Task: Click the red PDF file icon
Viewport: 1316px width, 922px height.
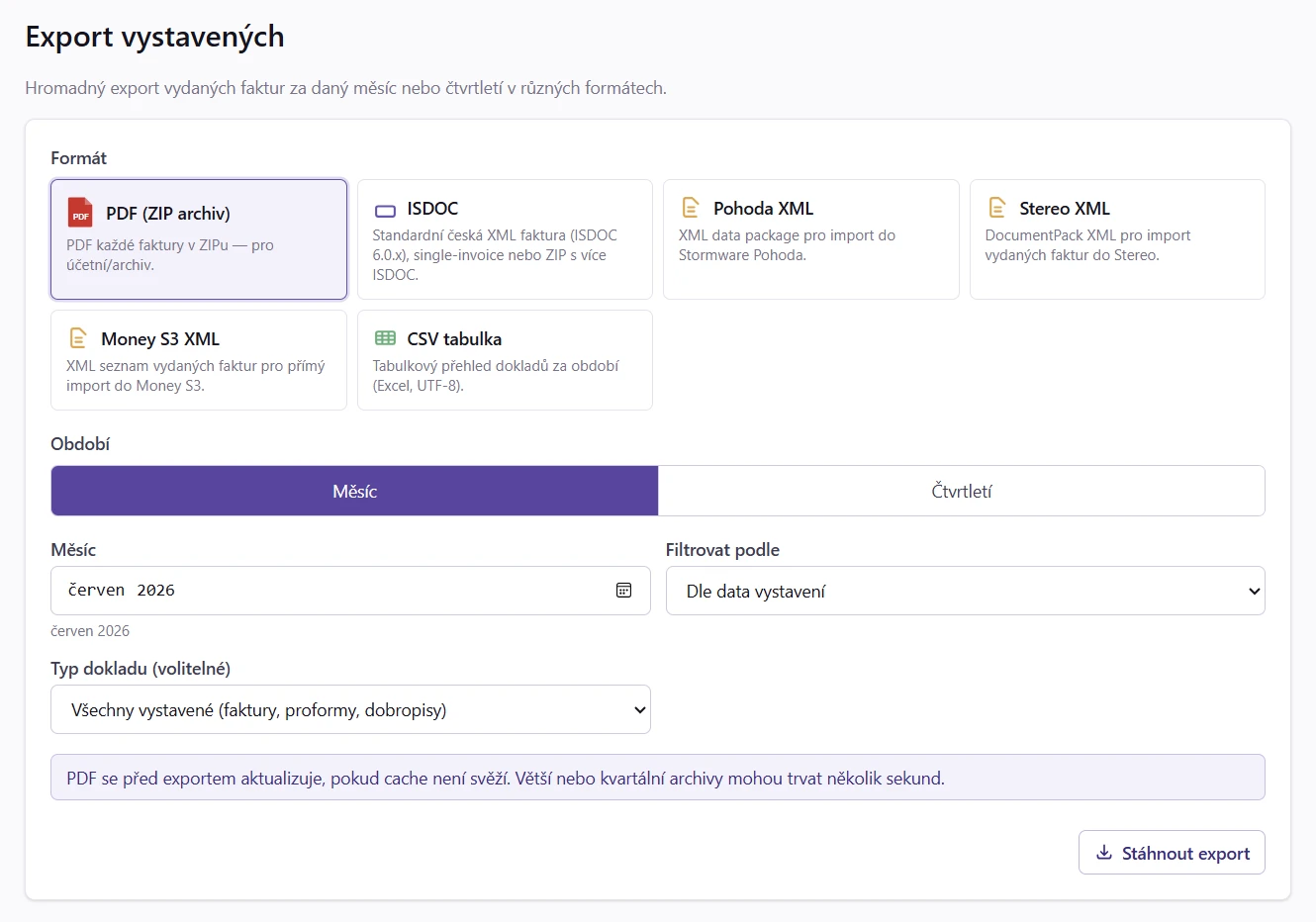Action: coord(80,213)
